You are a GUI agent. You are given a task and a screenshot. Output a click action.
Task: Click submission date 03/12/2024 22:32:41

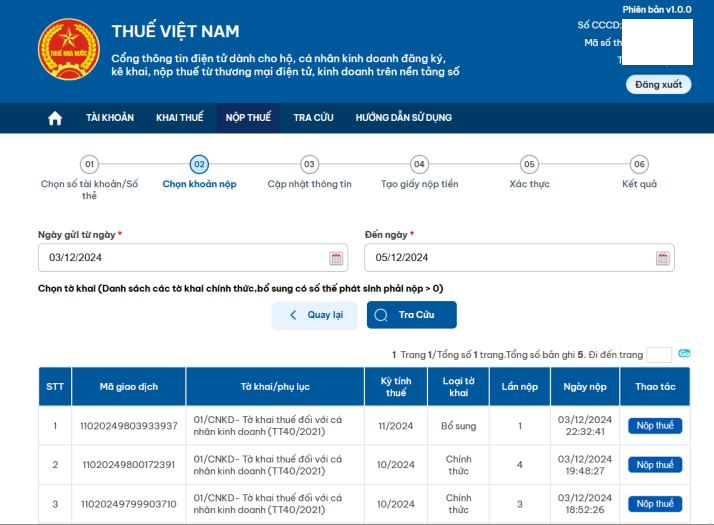(x=585, y=425)
